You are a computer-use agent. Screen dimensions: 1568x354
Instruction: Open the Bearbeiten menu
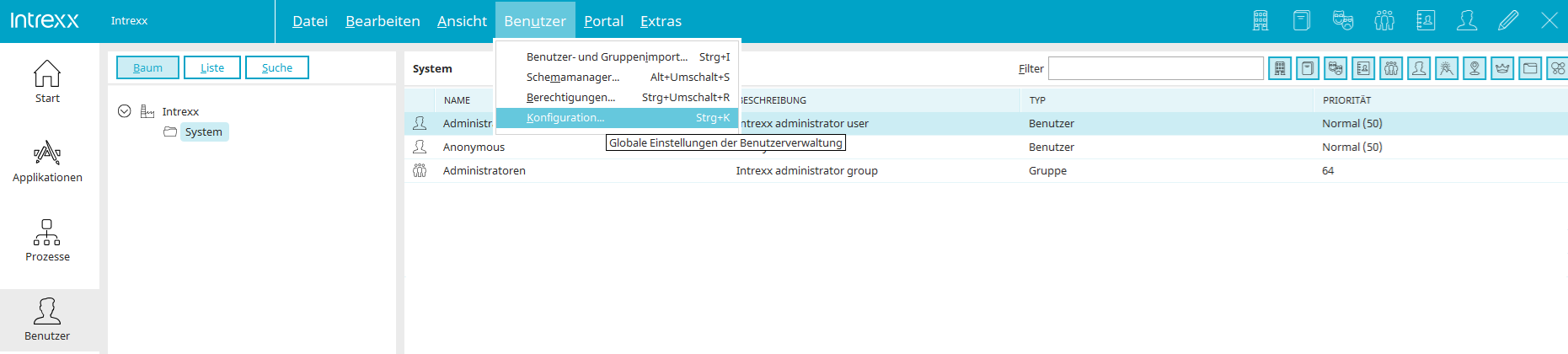383,21
